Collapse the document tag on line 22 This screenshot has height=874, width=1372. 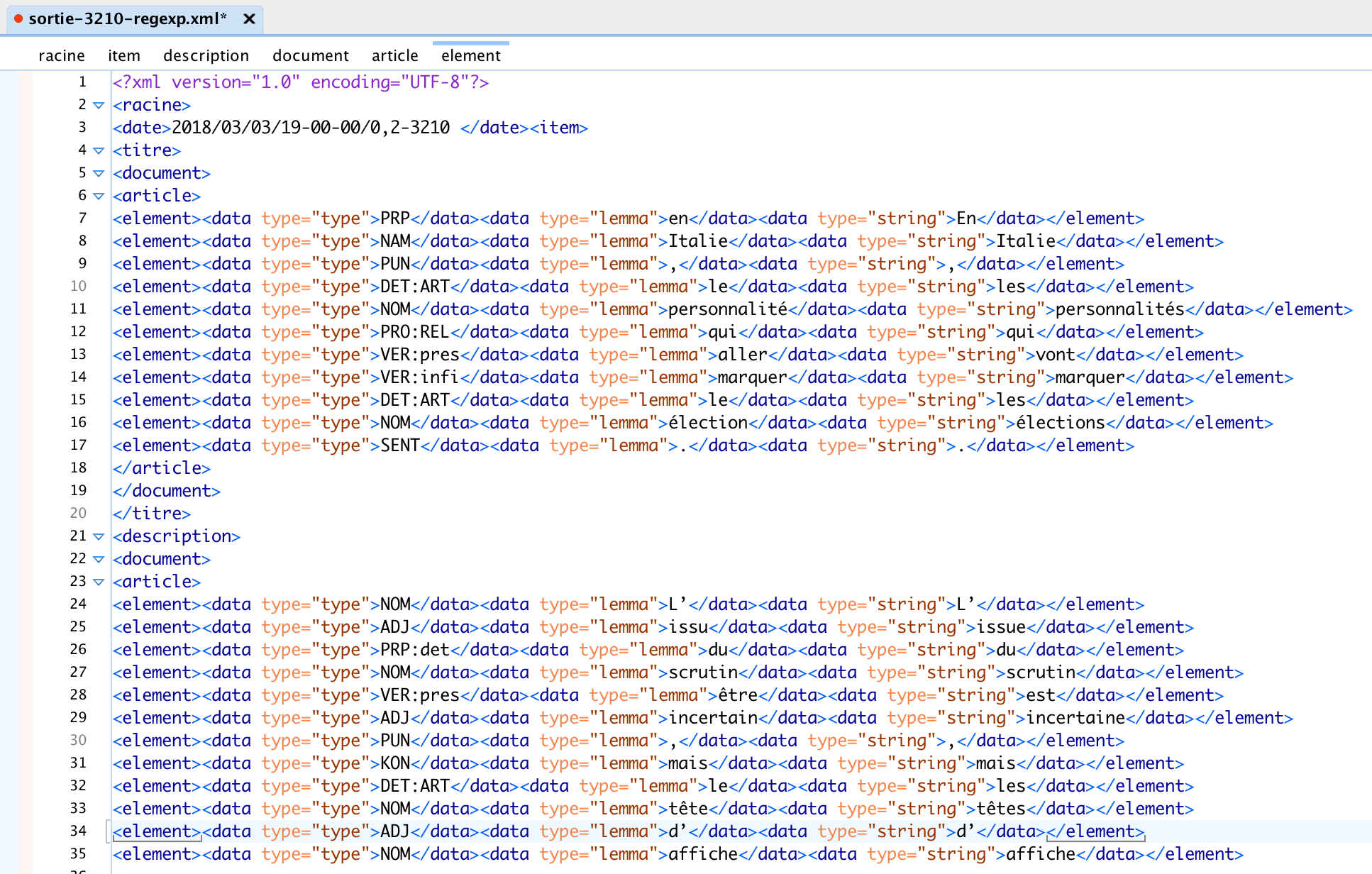pyautogui.click(x=99, y=560)
